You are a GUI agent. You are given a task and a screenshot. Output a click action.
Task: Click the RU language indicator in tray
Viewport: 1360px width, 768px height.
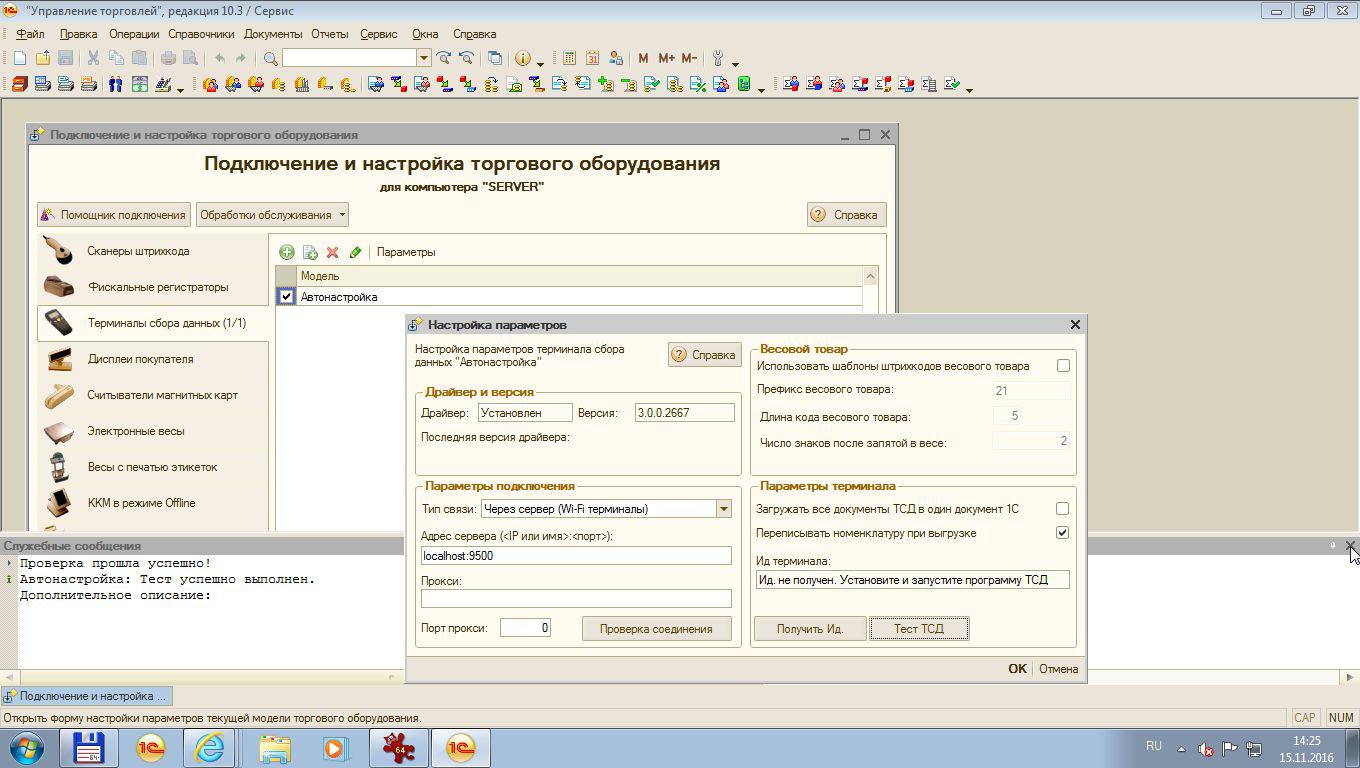1154,746
